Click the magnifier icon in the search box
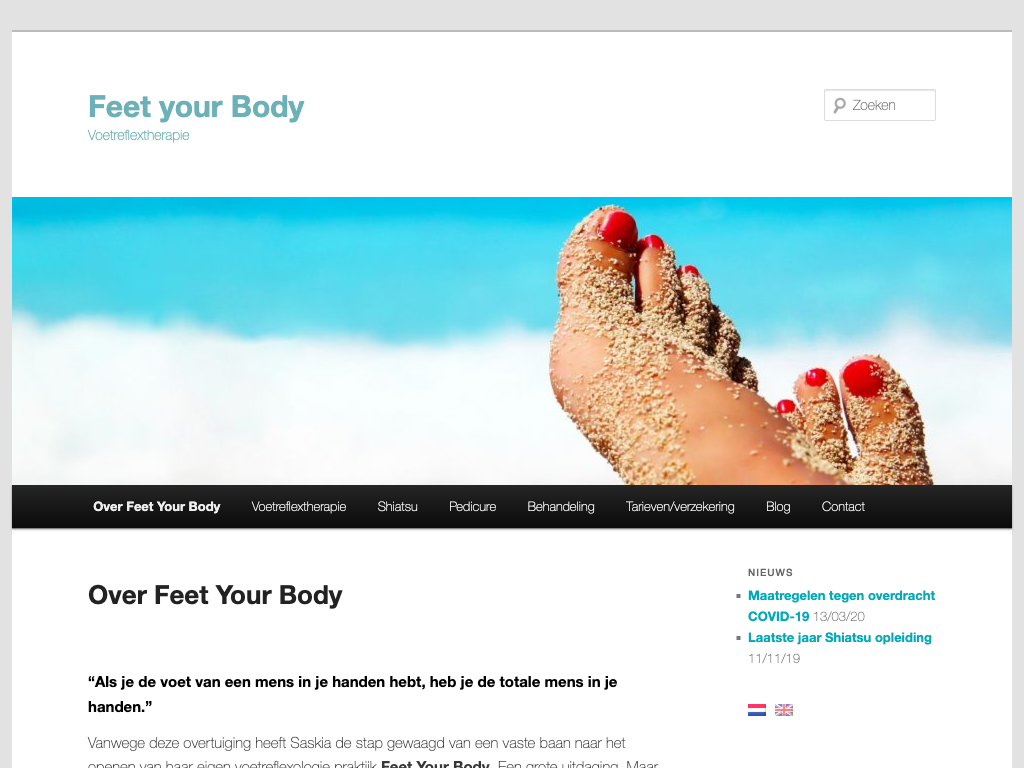Screen dimensions: 1024x768 (x=840, y=105)
